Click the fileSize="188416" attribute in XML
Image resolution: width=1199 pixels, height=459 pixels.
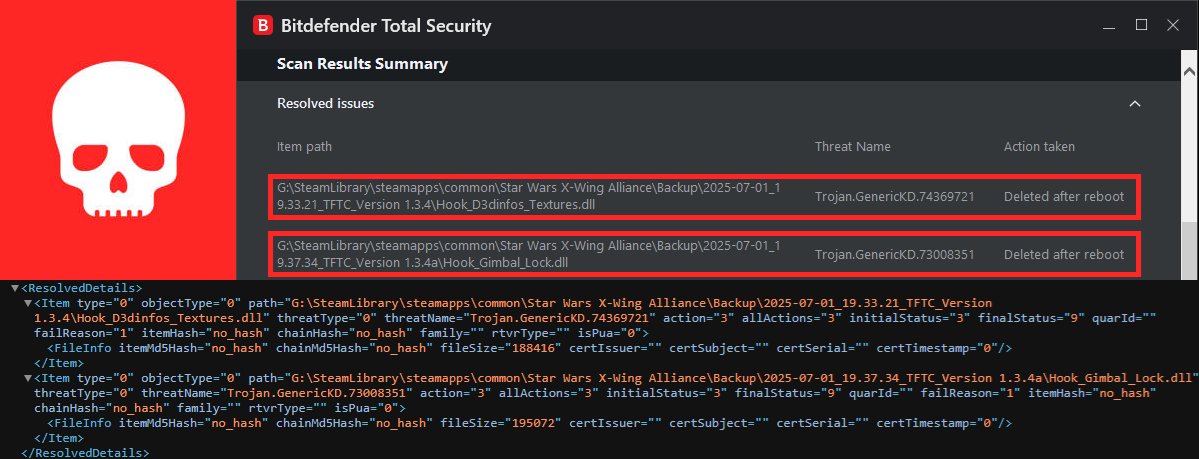click(x=502, y=348)
